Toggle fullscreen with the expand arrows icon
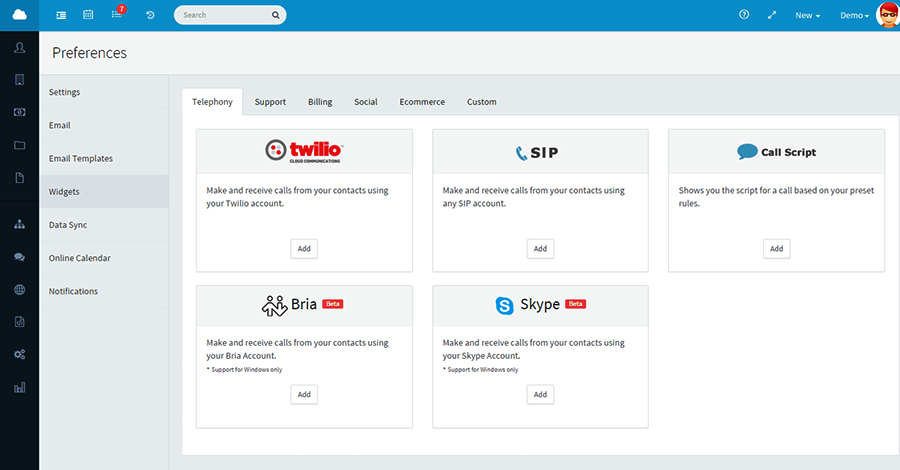900x470 pixels. [772, 15]
